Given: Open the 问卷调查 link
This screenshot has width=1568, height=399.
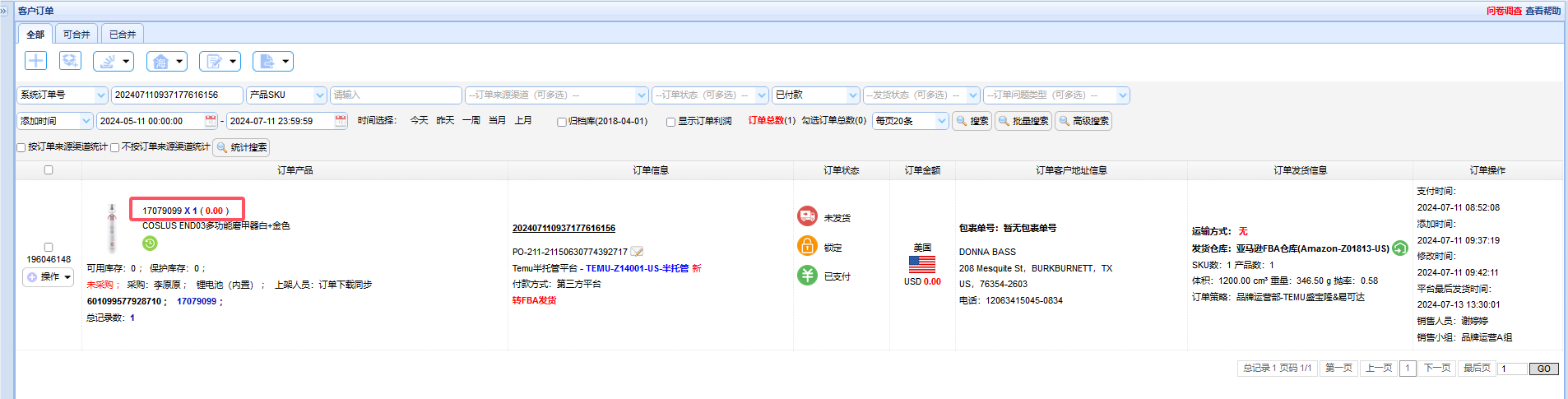Looking at the screenshot, I should pos(1504,11).
